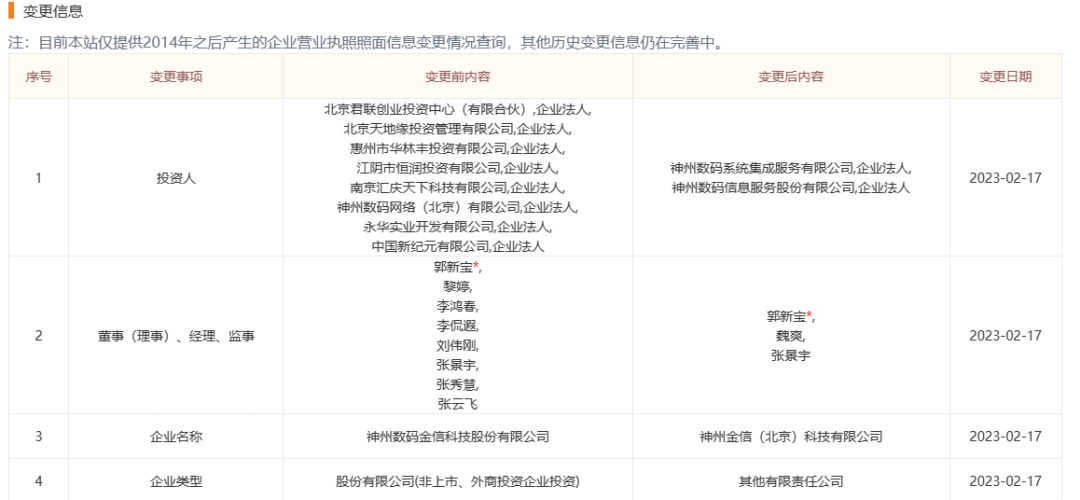Image resolution: width=1080 pixels, height=500 pixels.
Task: Click 郭新宝 in before-change column
Action: tap(455, 266)
